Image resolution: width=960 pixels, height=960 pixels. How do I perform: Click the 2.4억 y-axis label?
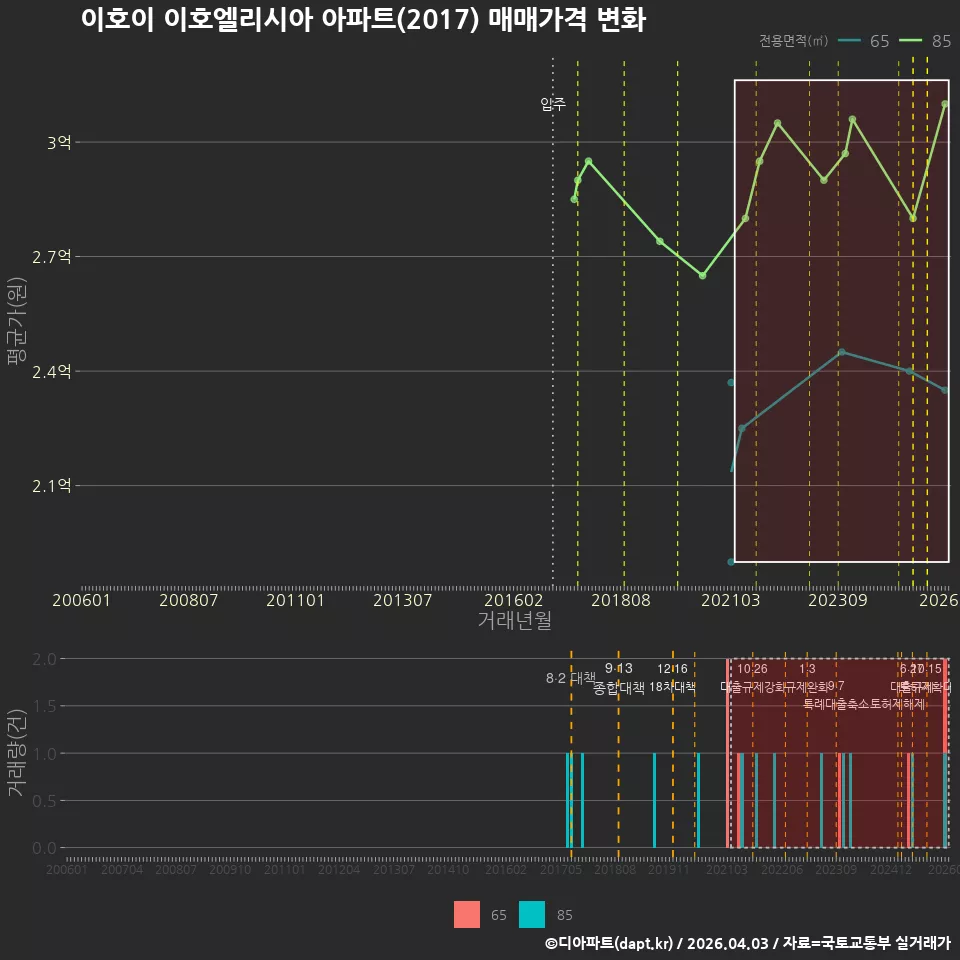coord(52,372)
